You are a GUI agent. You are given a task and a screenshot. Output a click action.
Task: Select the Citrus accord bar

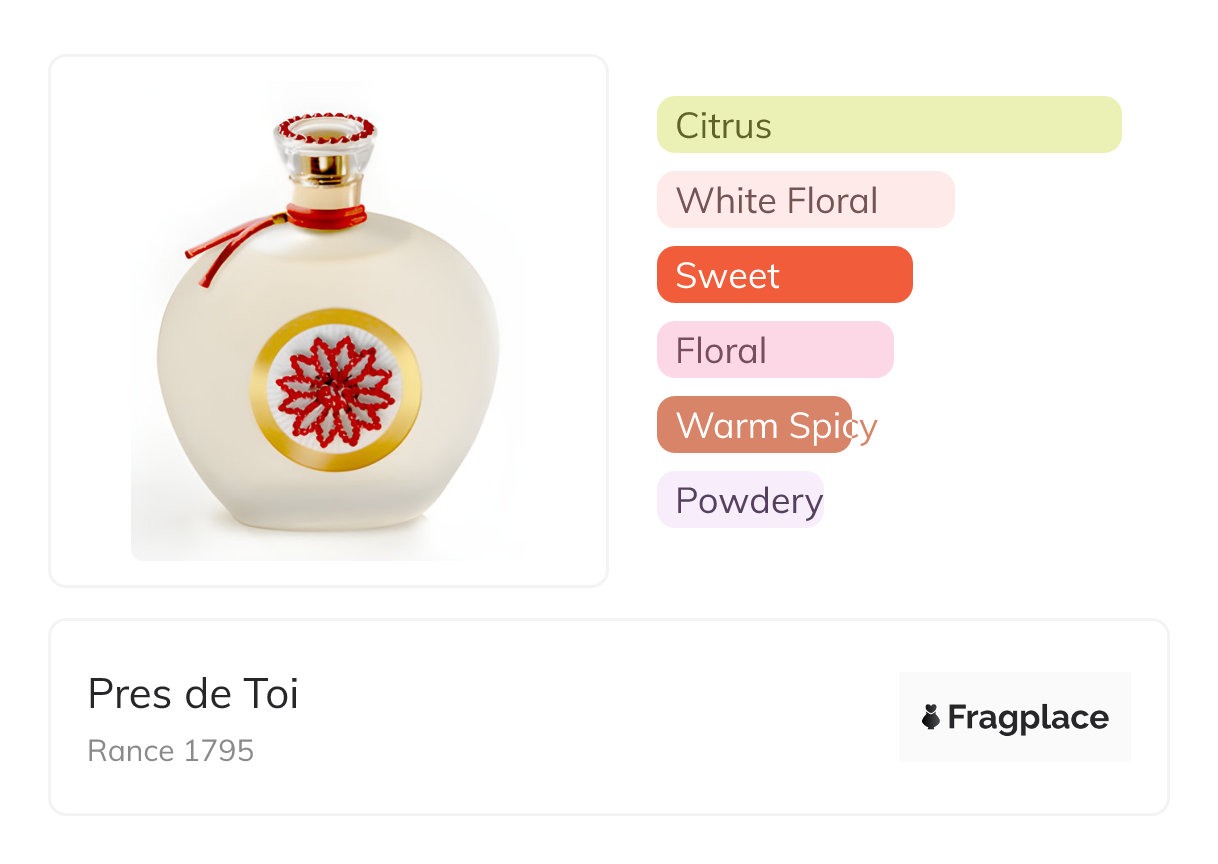888,125
